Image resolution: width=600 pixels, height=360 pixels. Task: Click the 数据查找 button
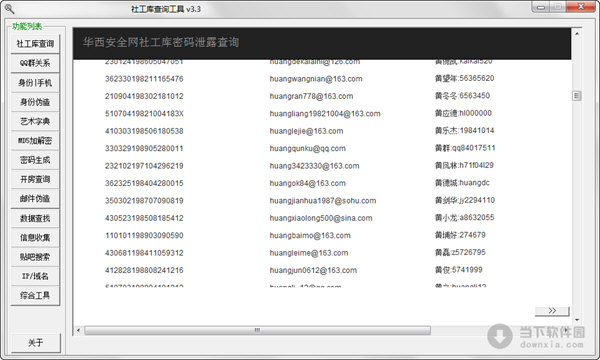tap(35, 218)
